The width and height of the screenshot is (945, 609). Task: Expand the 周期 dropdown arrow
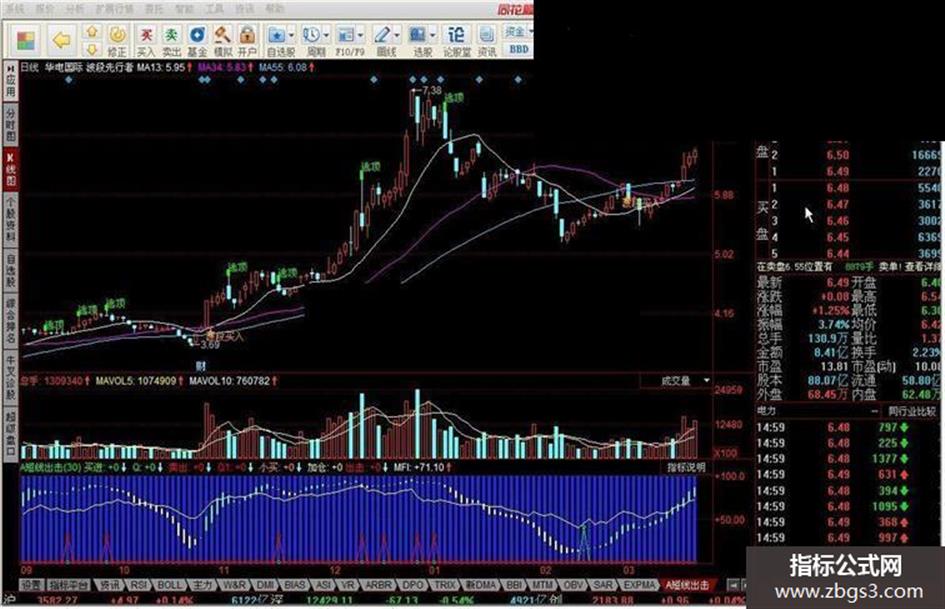326,35
